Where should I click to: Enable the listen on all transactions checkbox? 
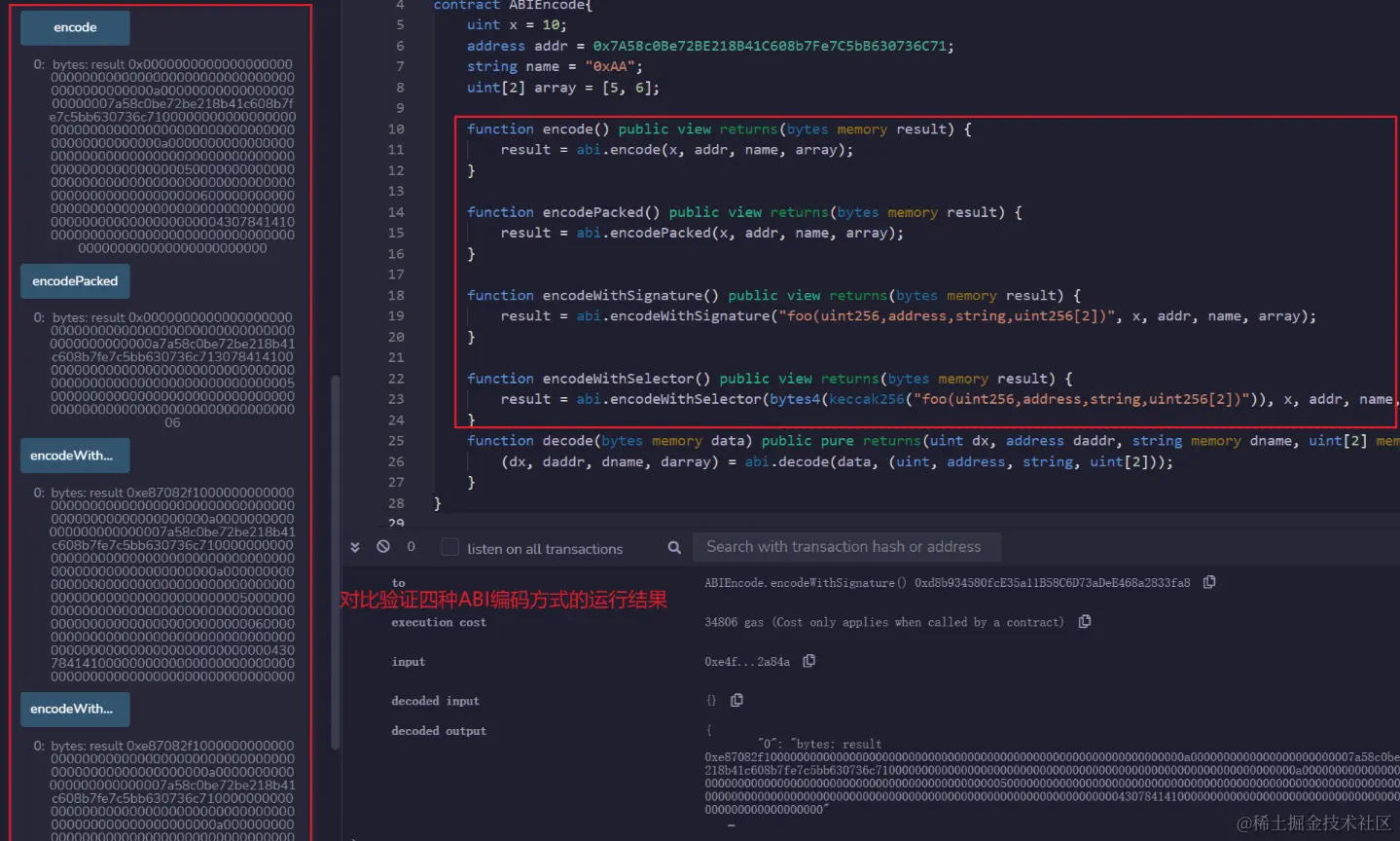pyautogui.click(x=449, y=547)
